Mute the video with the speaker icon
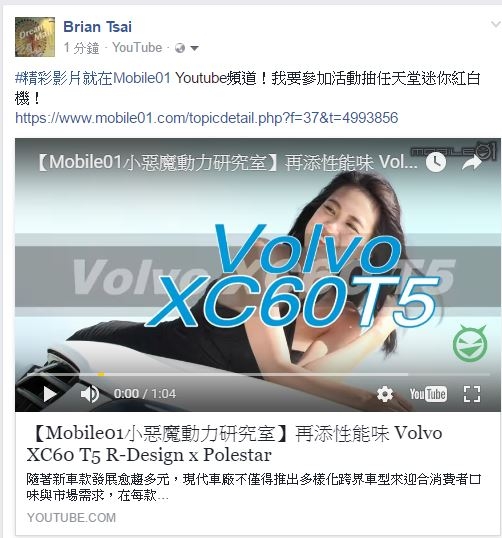Viewport: 502px width, 538px height. coord(90,394)
